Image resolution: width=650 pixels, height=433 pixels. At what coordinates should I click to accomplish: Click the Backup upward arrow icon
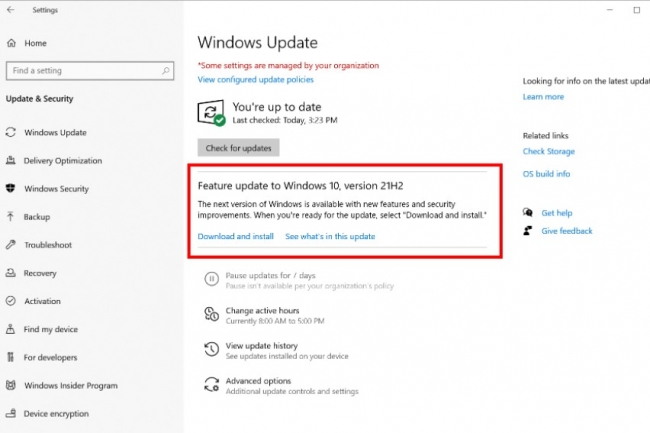(x=11, y=216)
